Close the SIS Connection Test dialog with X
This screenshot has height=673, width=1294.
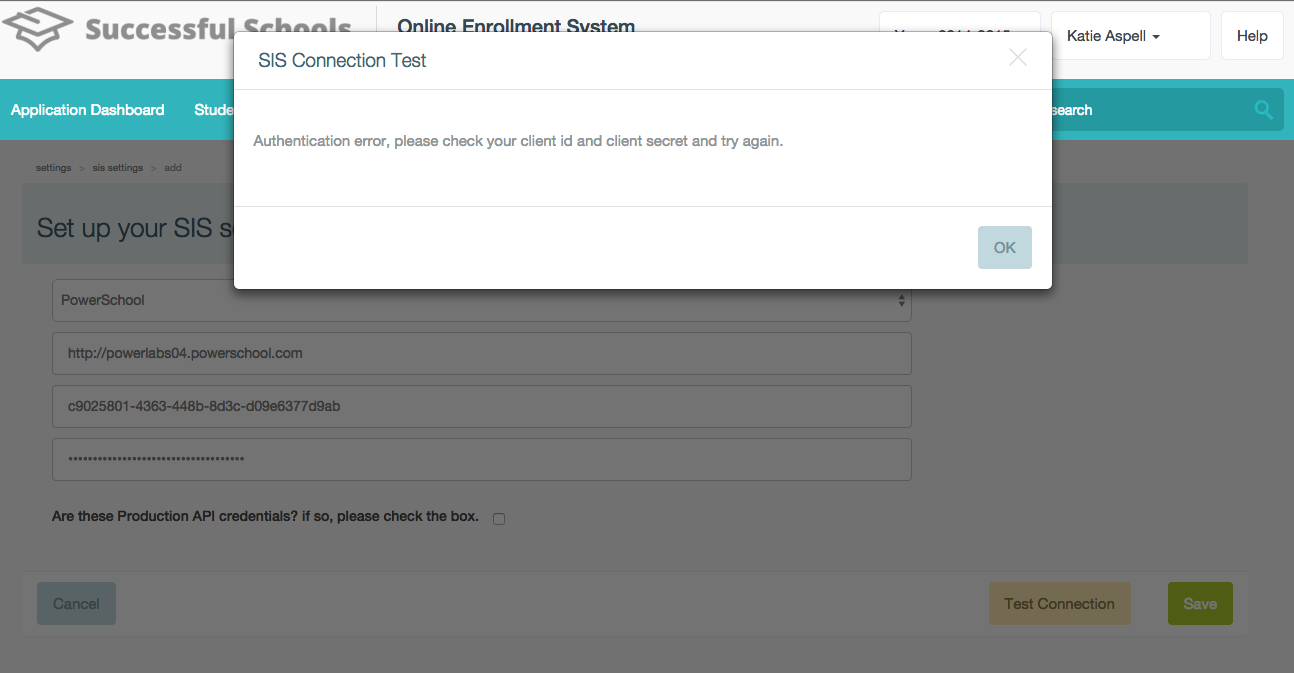tap(1017, 58)
